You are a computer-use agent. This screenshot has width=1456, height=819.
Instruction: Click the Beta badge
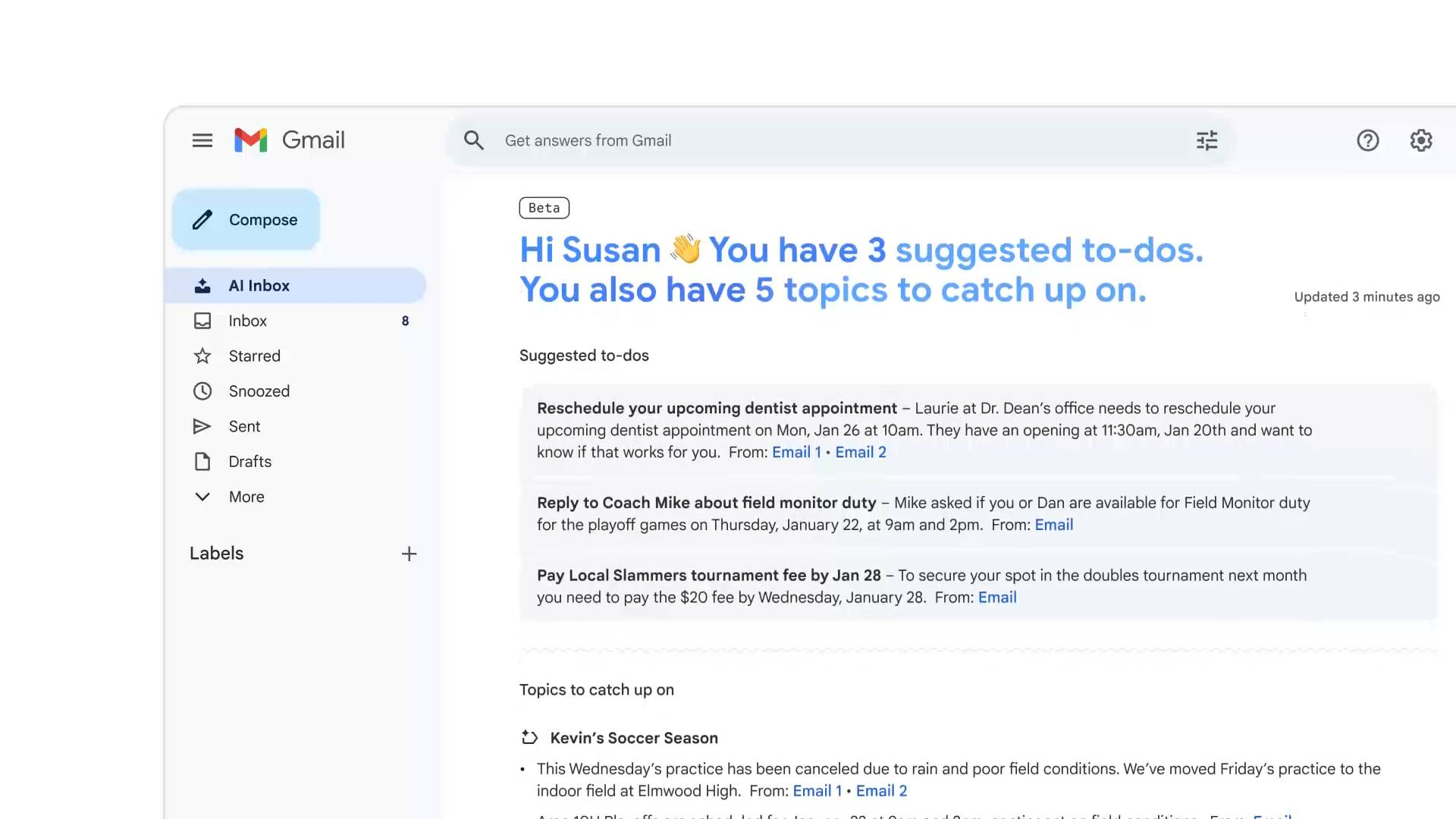[544, 207]
